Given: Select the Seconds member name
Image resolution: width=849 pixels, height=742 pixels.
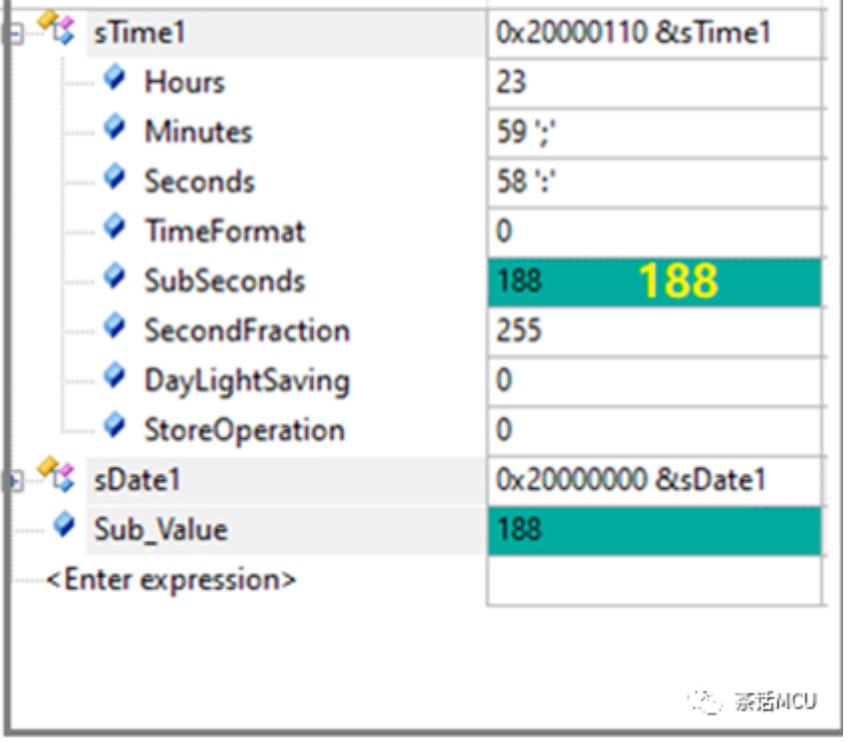Looking at the screenshot, I should click(199, 181).
